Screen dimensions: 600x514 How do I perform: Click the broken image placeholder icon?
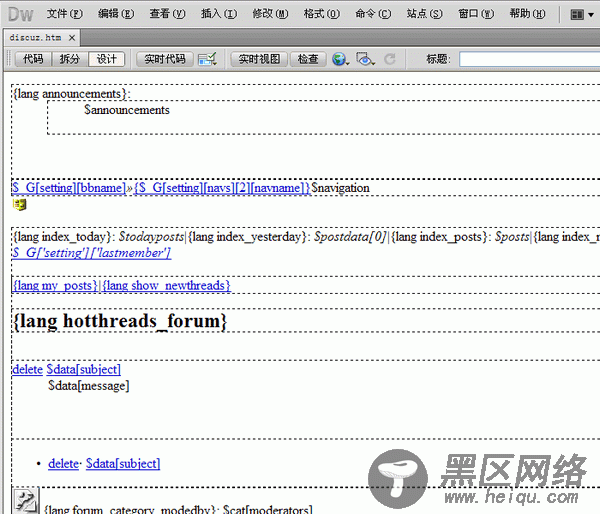click(x=26, y=500)
